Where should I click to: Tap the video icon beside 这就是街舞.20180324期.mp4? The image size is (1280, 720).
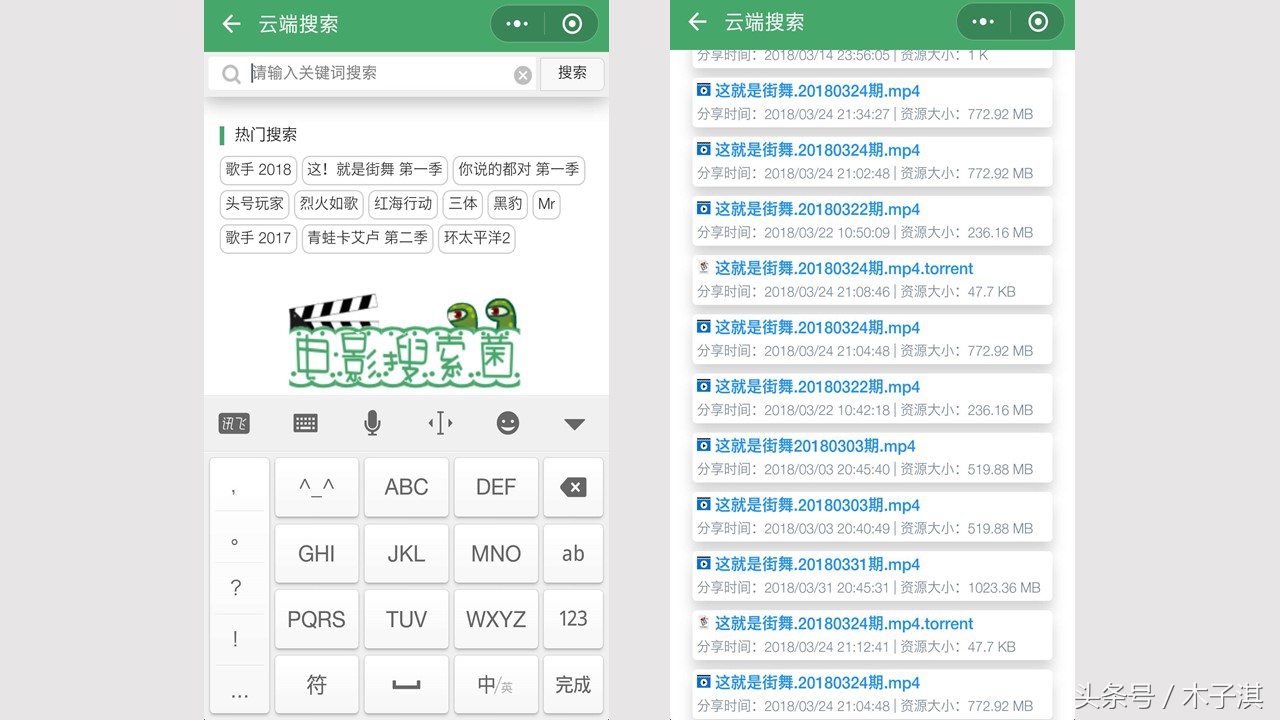(702, 91)
